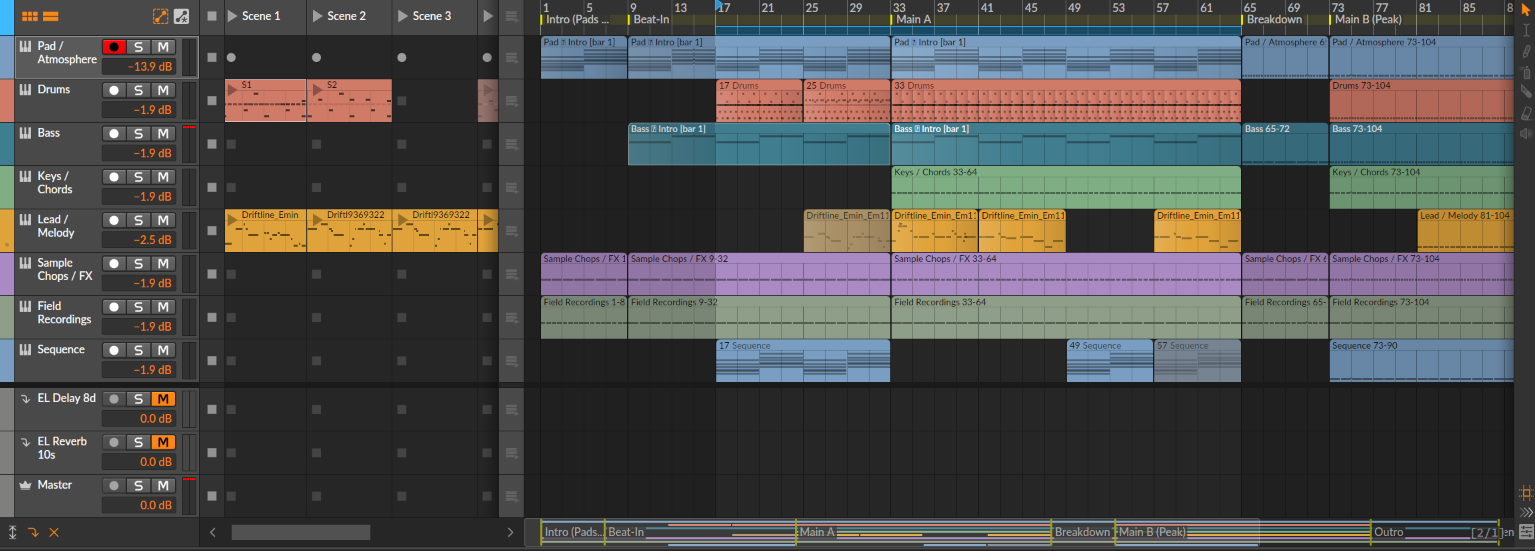Mute the Bass track
The image size is (1535, 551).
pyautogui.click(x=162, y=134)
